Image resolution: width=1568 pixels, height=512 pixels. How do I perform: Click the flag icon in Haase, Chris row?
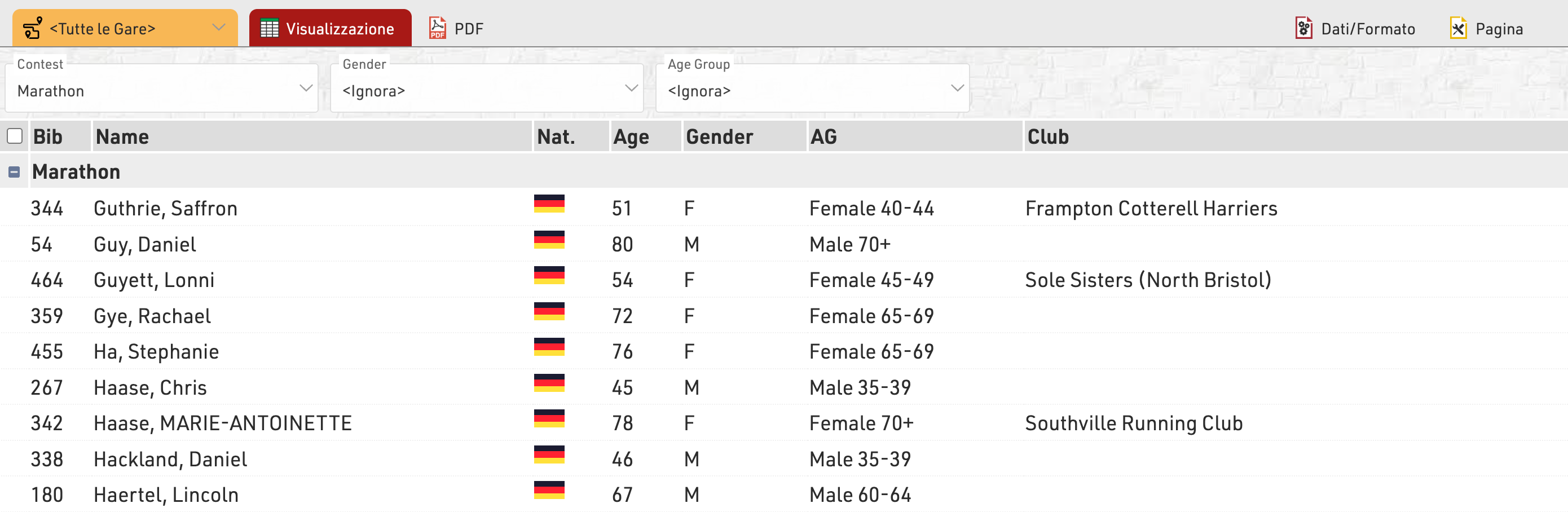pos(548,383)
